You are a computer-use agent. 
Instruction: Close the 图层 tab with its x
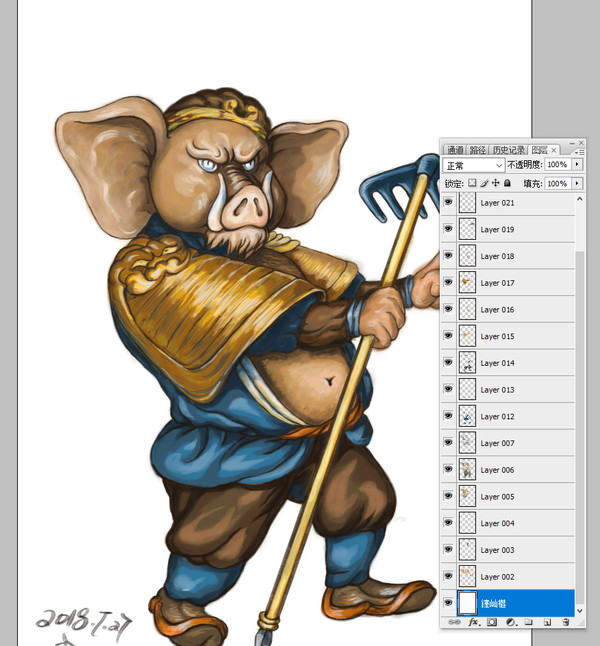554,150
